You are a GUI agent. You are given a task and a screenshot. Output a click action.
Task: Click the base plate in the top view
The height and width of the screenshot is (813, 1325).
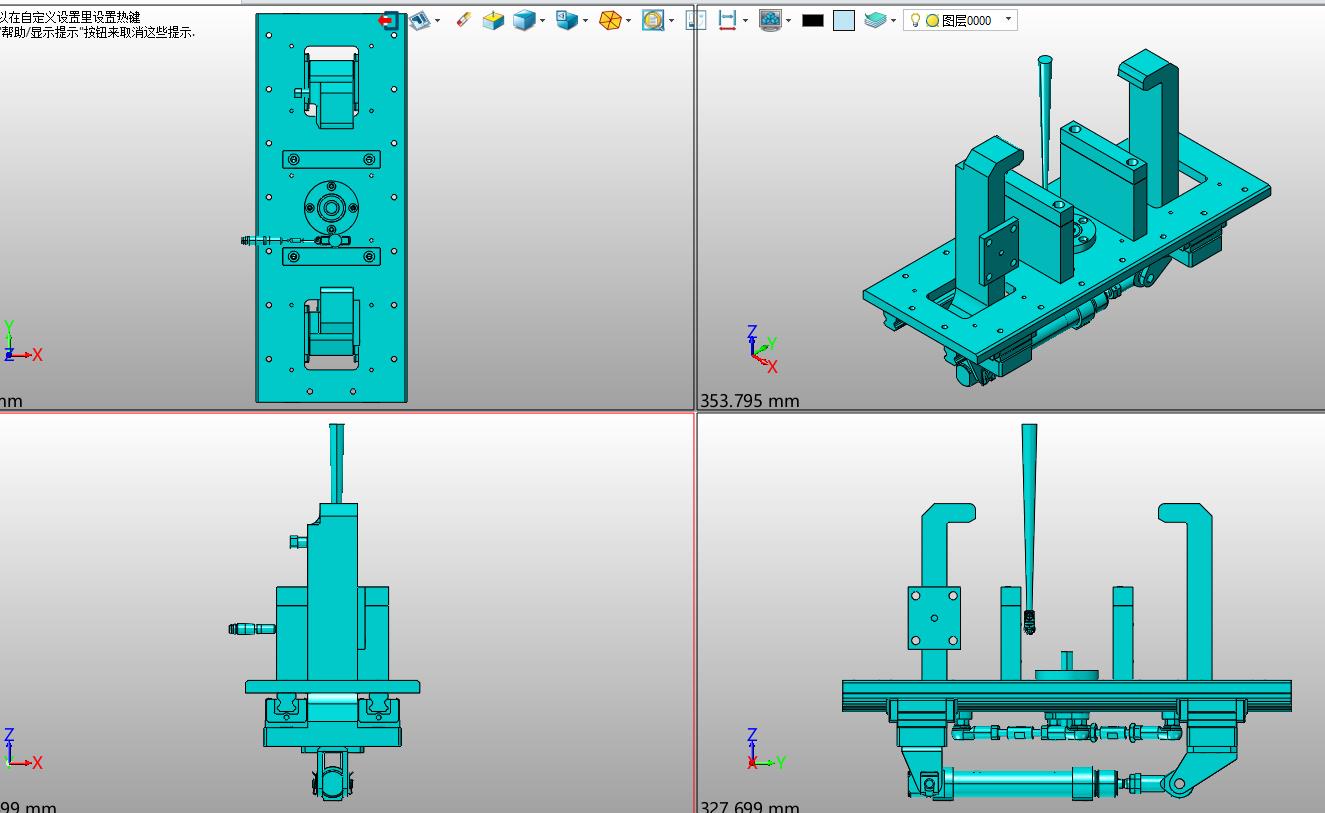point(331,207)
